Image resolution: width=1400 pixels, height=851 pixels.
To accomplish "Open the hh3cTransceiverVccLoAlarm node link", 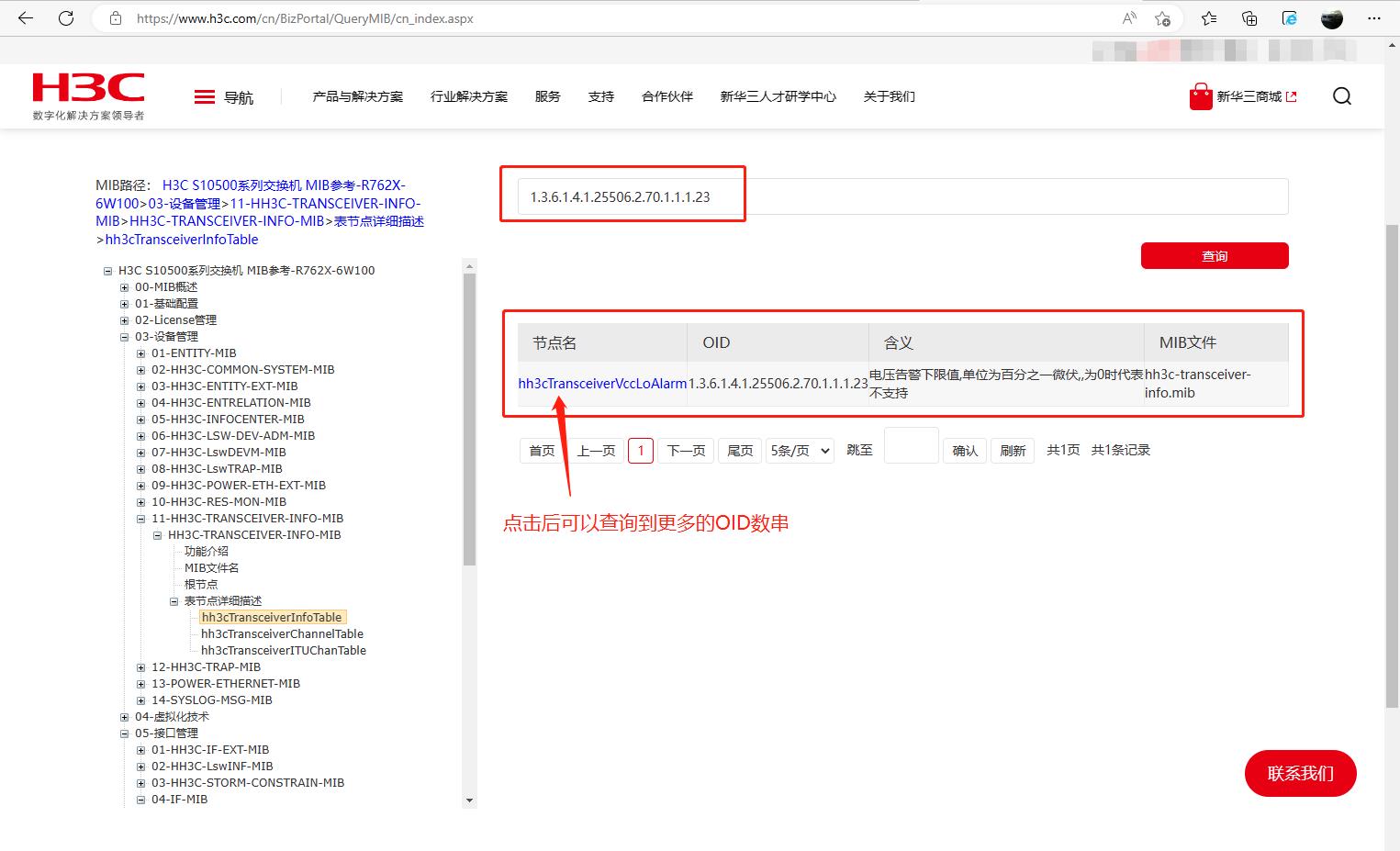I will (602, 384).
